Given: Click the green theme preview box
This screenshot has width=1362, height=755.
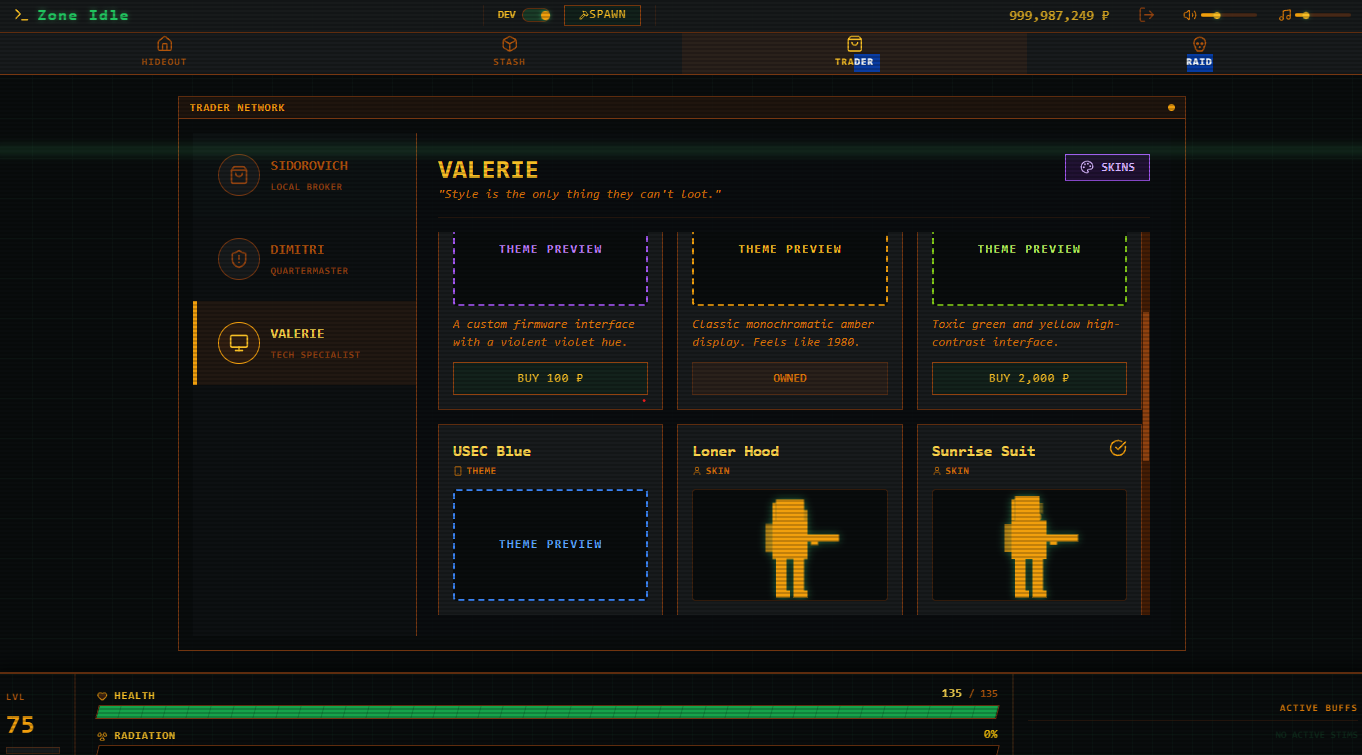Looking at the screenshot, I should click(1029, 268).
